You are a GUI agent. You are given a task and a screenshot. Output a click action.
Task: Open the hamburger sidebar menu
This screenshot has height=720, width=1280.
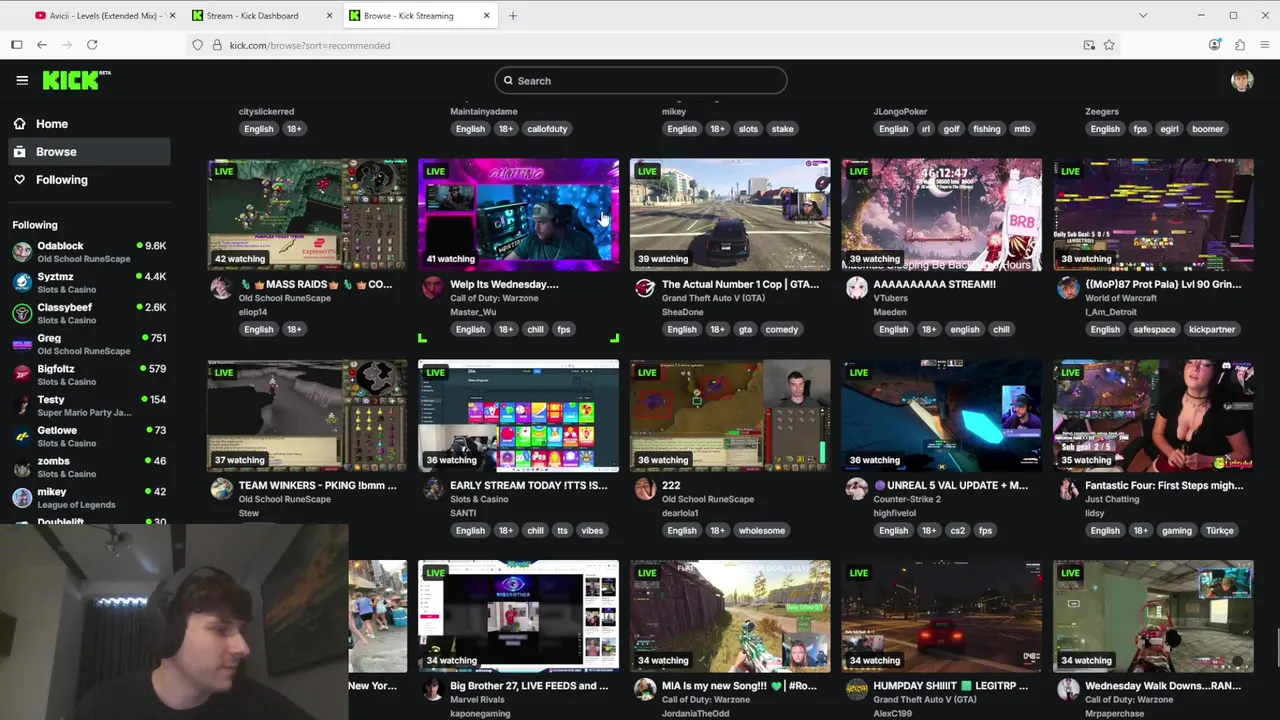22,80
